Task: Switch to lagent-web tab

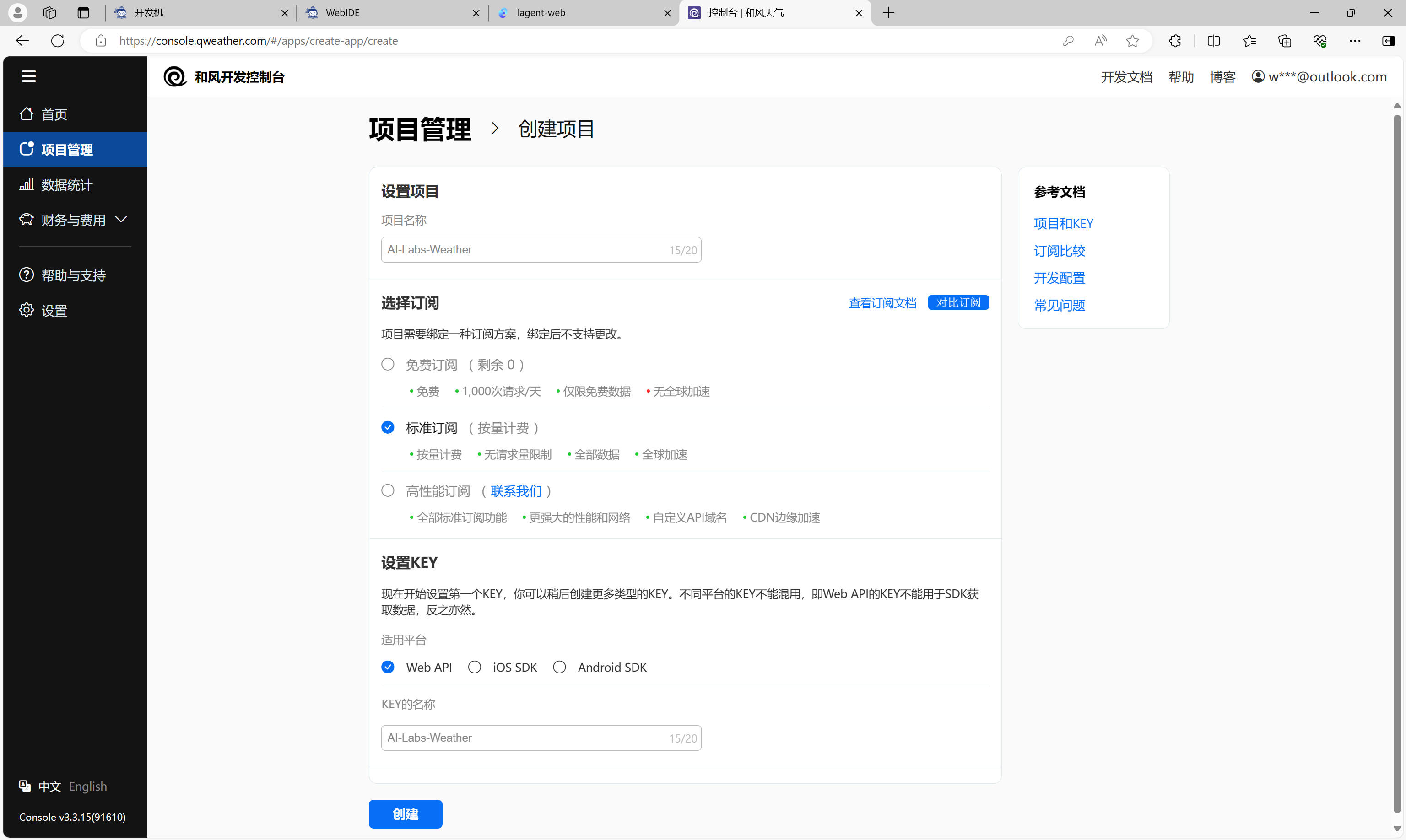Action: coord(583,12)
